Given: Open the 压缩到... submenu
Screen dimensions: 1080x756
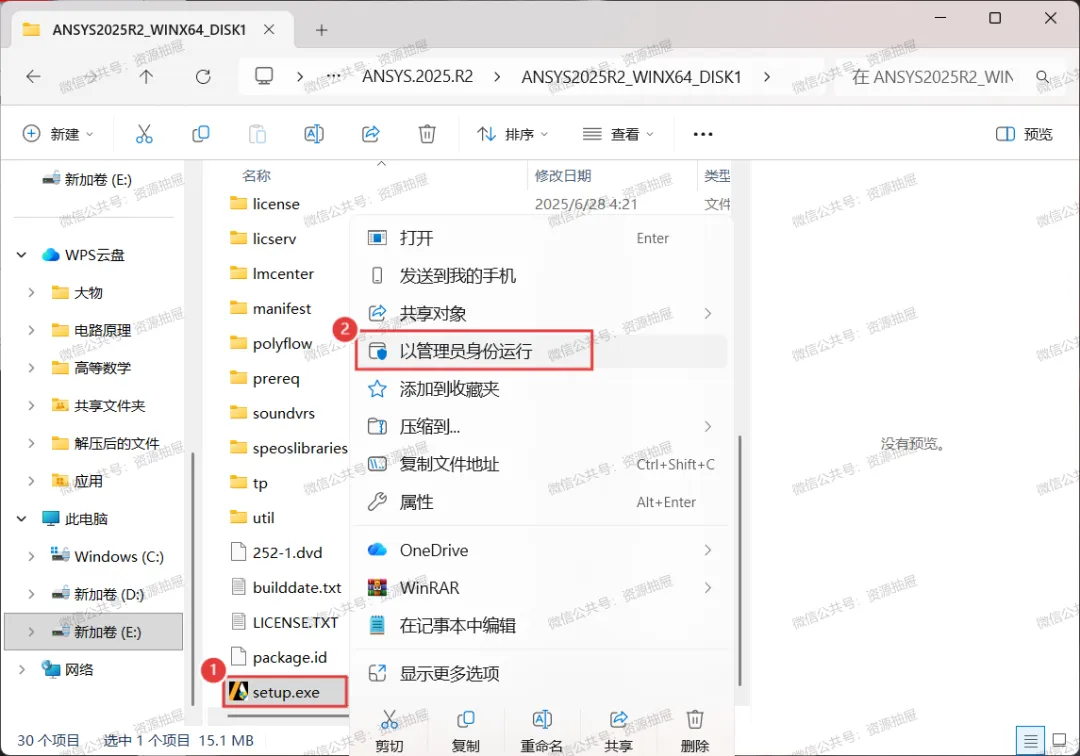Looking at the screenshot, I should click(x=541, y=427).
